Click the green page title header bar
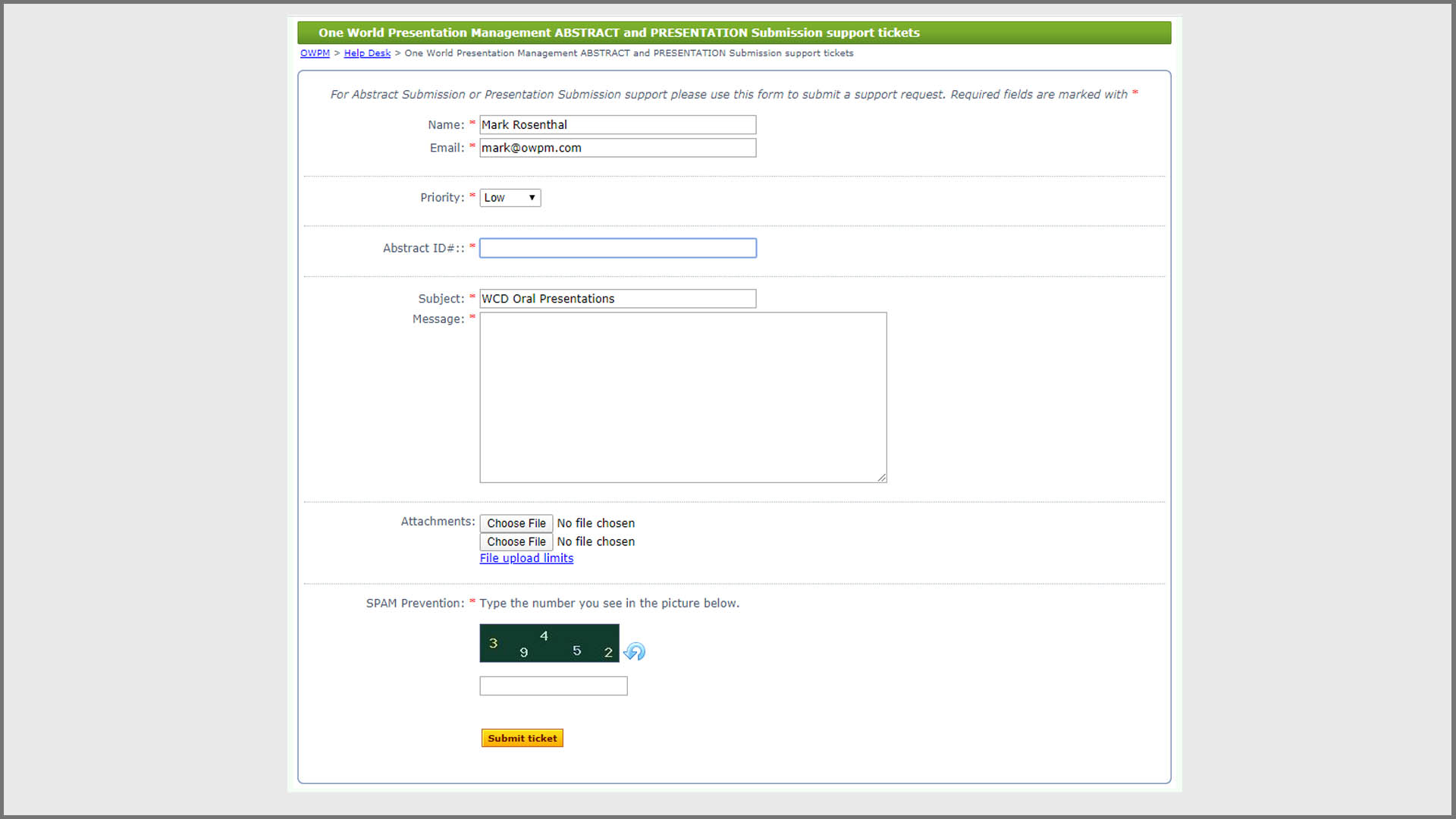Image resolution: width=1456 pixels, height=819 pixels. [733, 33]
